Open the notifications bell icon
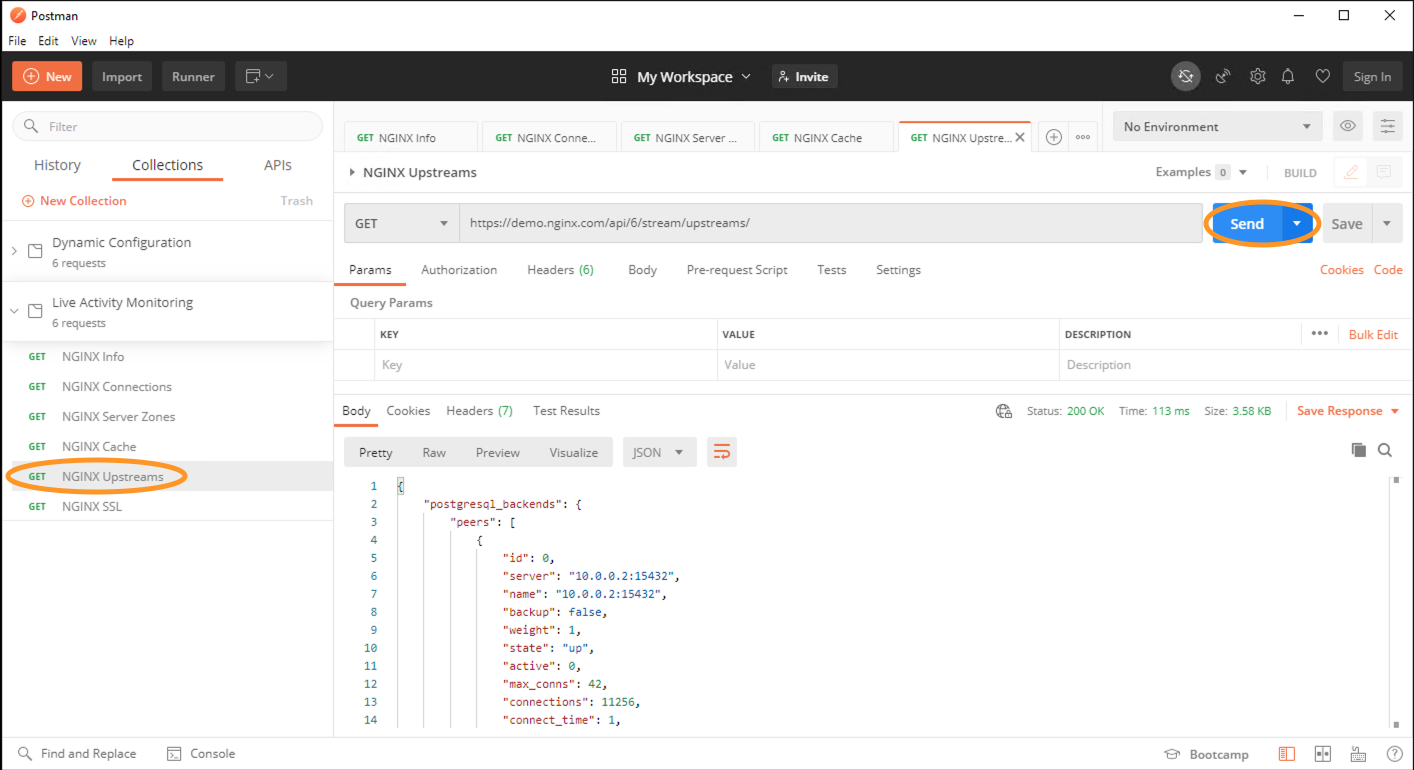The image size is (1414, 770). click(x=1288, y=77)
